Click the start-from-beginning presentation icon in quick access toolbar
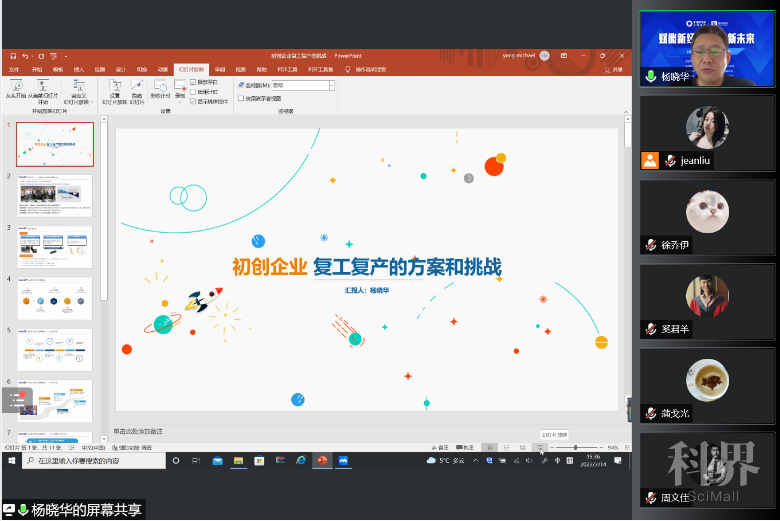 click(x=53, y=56)
